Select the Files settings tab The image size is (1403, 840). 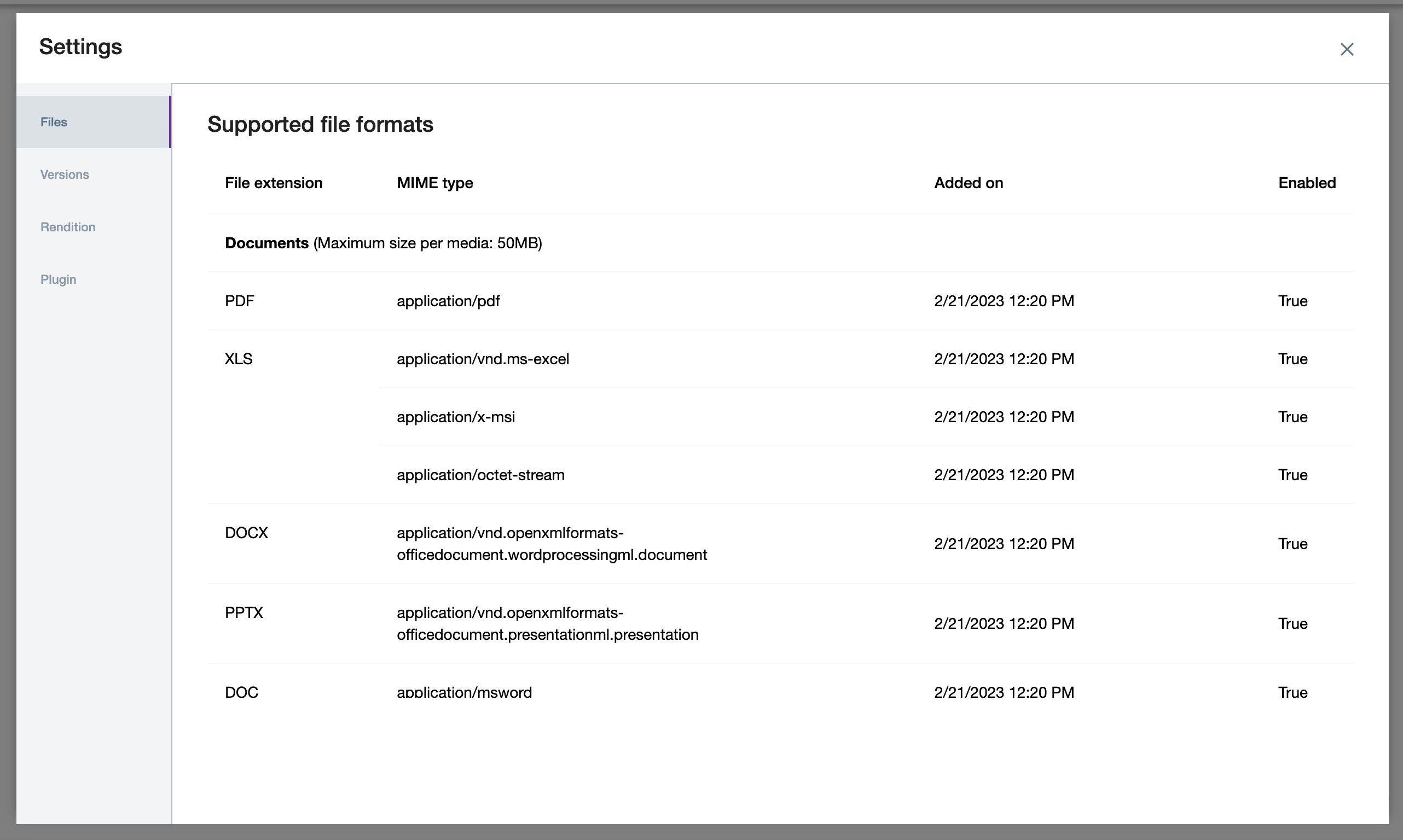tap(54, 122)
